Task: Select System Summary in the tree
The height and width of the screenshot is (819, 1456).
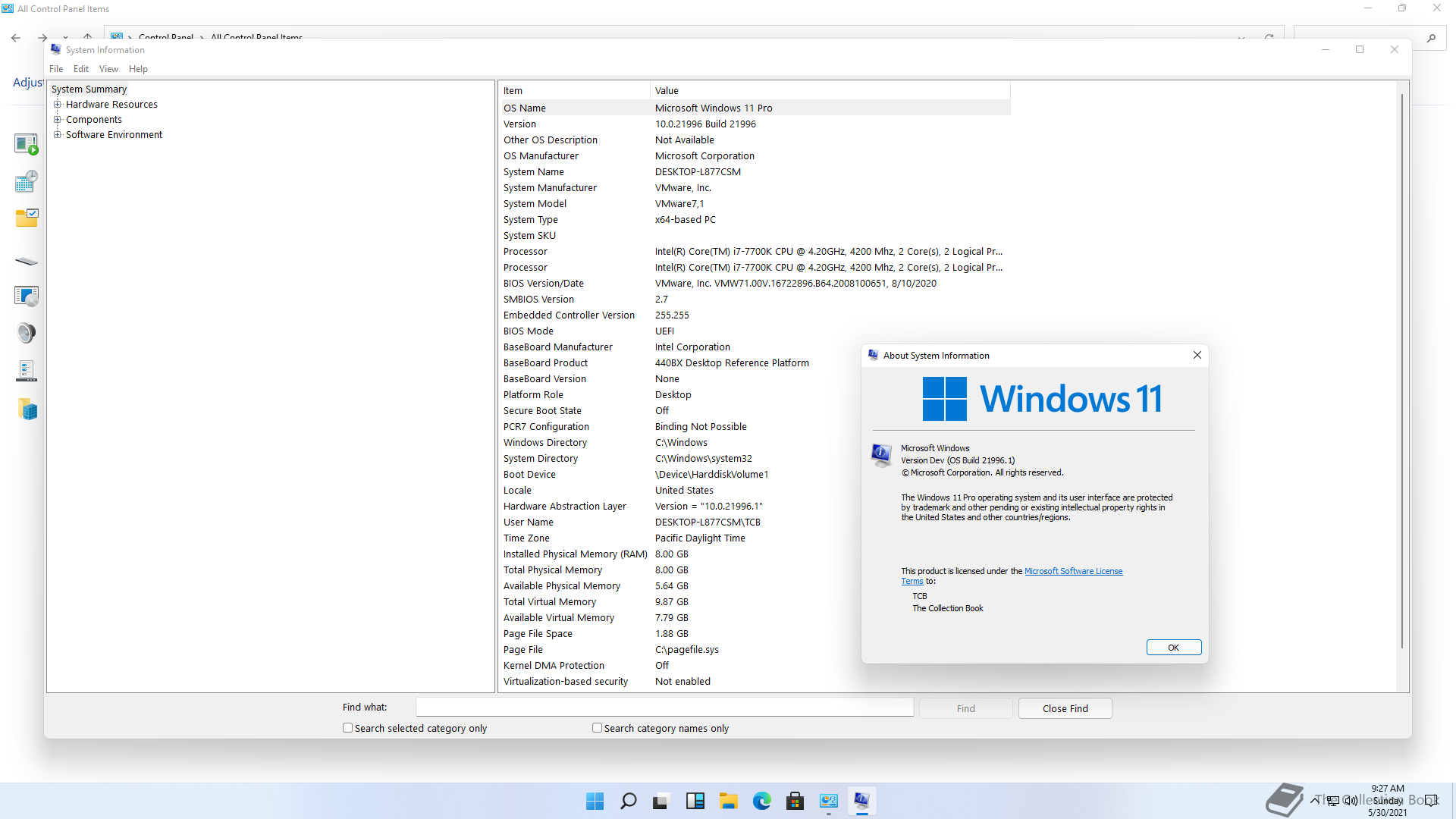Action: pos(89,89)
